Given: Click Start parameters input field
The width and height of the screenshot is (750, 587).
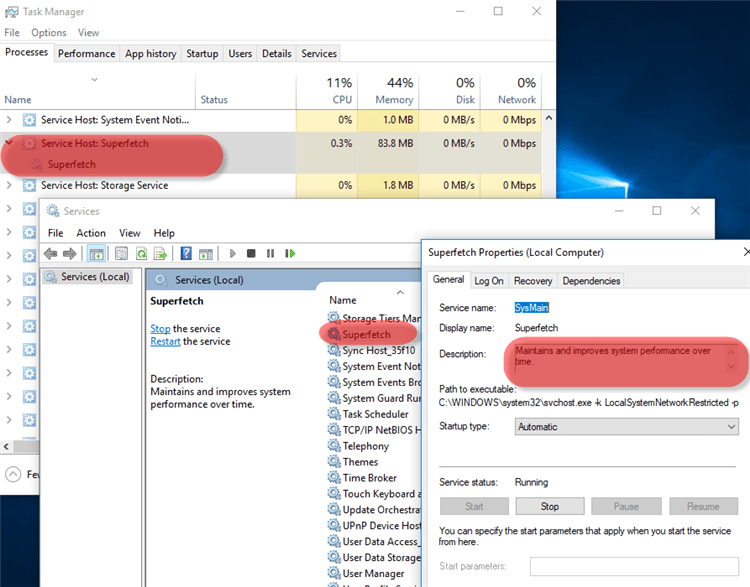Looking at the screenshot, I should (x=634, y=566).
